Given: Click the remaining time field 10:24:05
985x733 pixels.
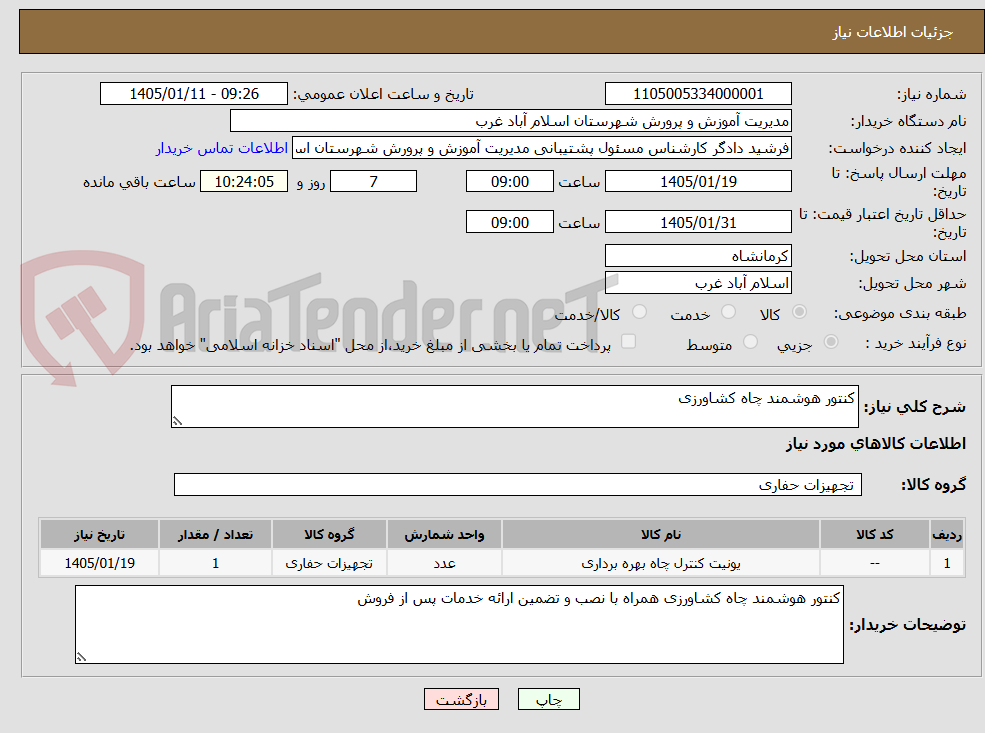Looking at the screenshot, I should (x=244, y=182).
